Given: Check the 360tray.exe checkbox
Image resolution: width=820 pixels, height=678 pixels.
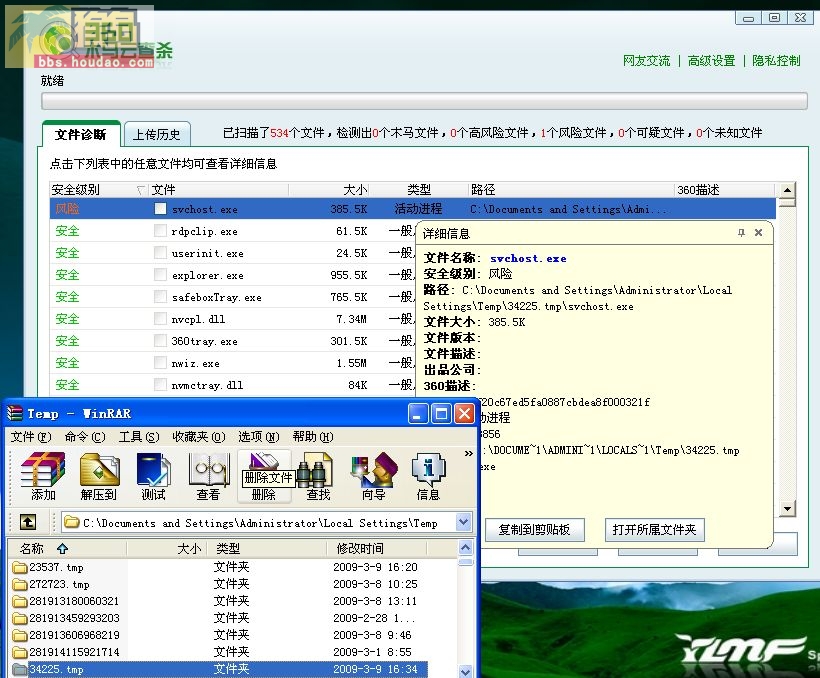Looking at the screenshot, I should point(161,341).
